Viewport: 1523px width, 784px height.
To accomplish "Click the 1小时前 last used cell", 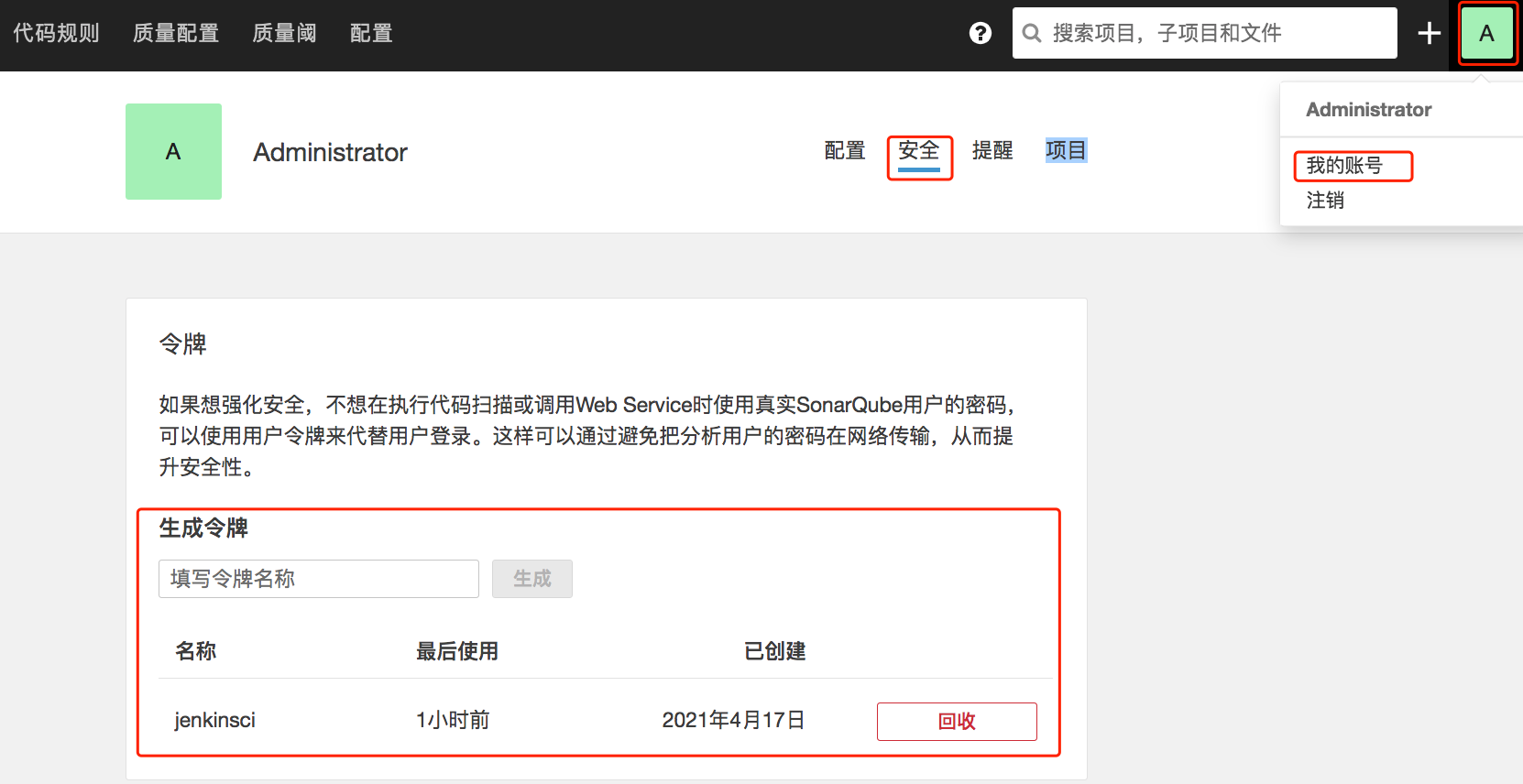I will click(x=453, y=720).
